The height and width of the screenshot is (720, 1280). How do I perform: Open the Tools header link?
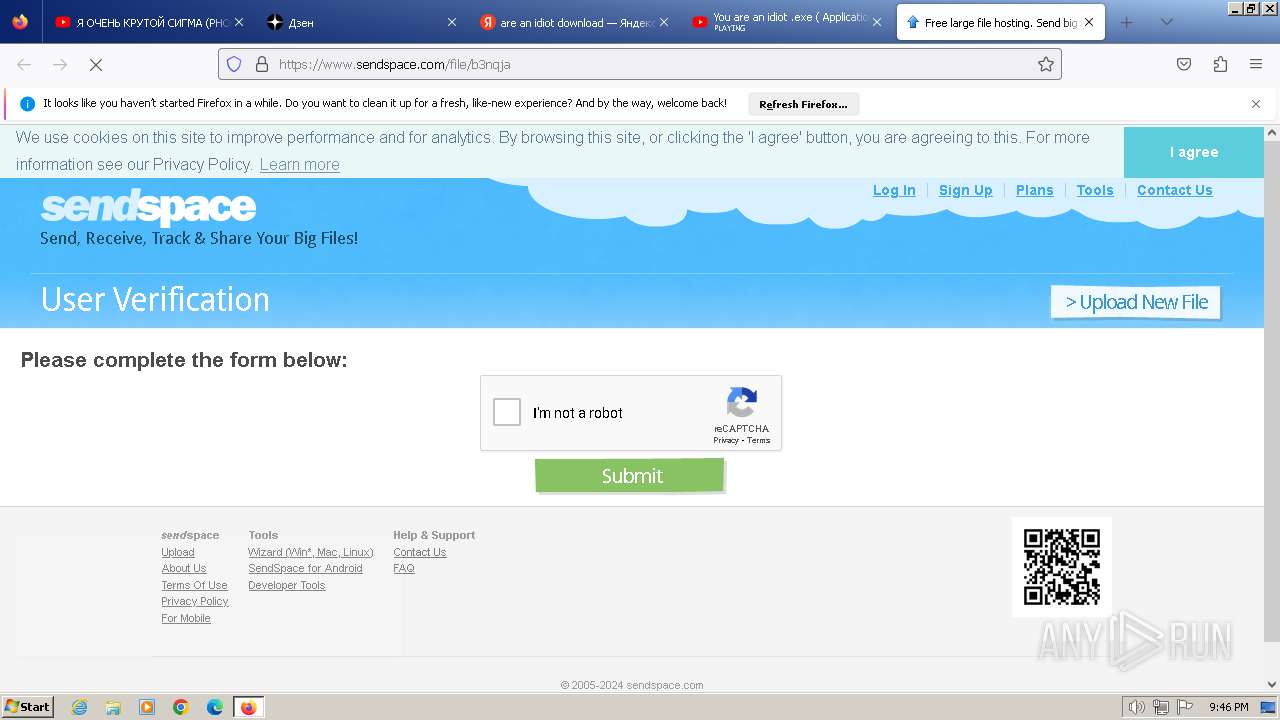[x=1095, y=190]
